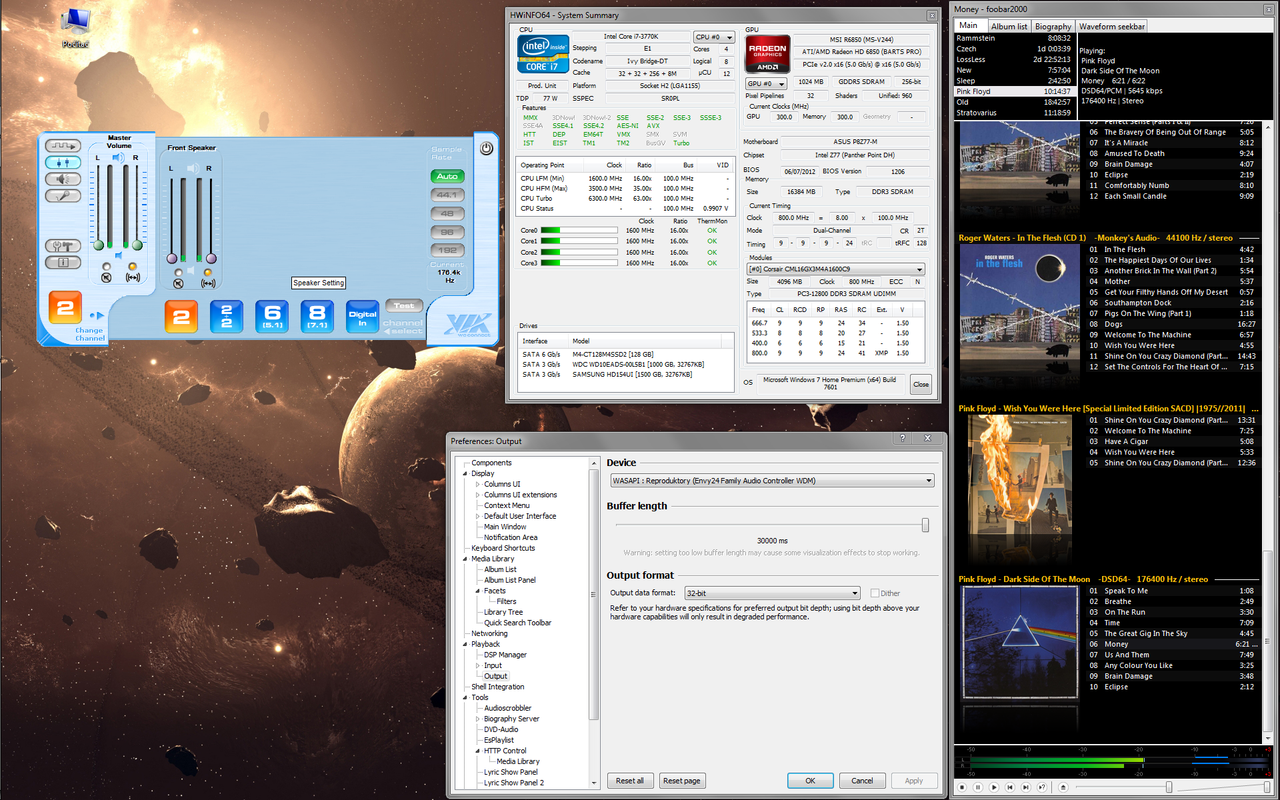Switch to Waveform seekbar tab
The width and height of the screenshot is (1280, 800).
[1112, 26]
